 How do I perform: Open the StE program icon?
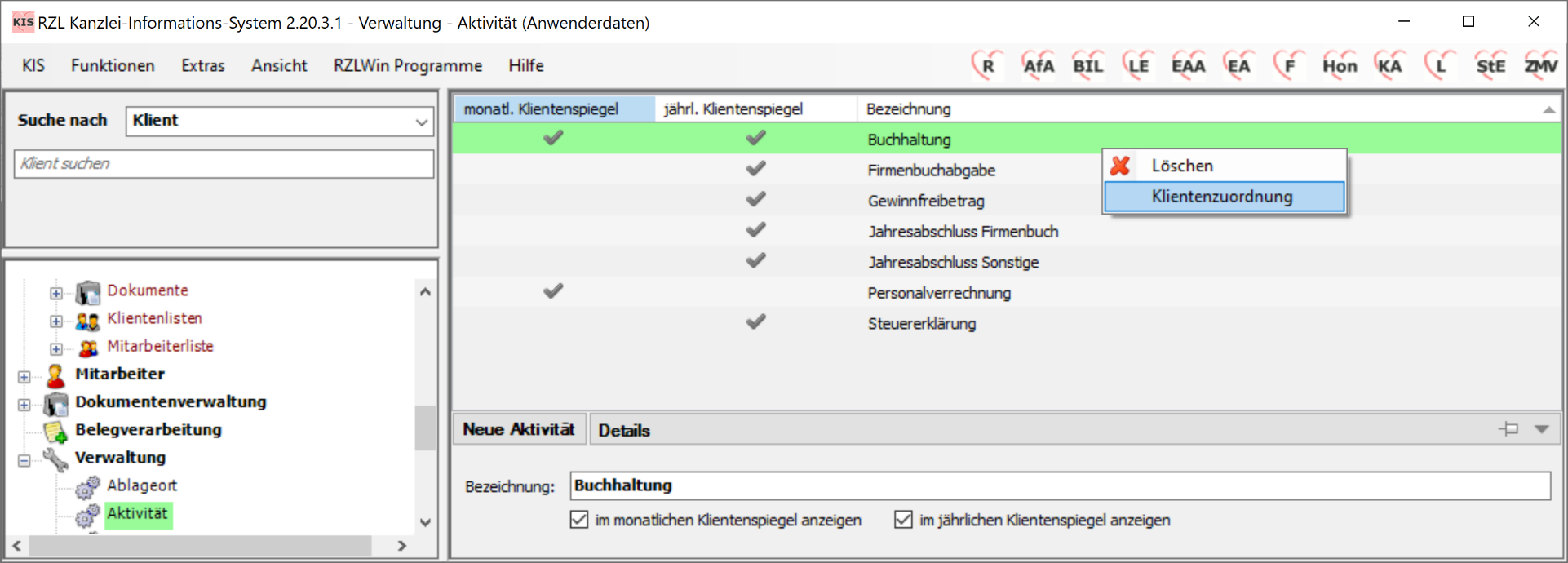1490,65
